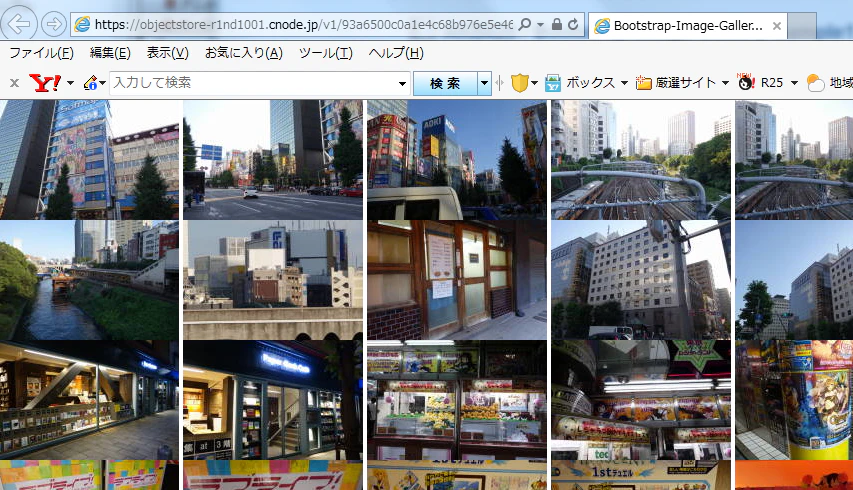Close the Yahoo toolbar with the X
Viewport: 853px width, 490px height.
point(15,83)
